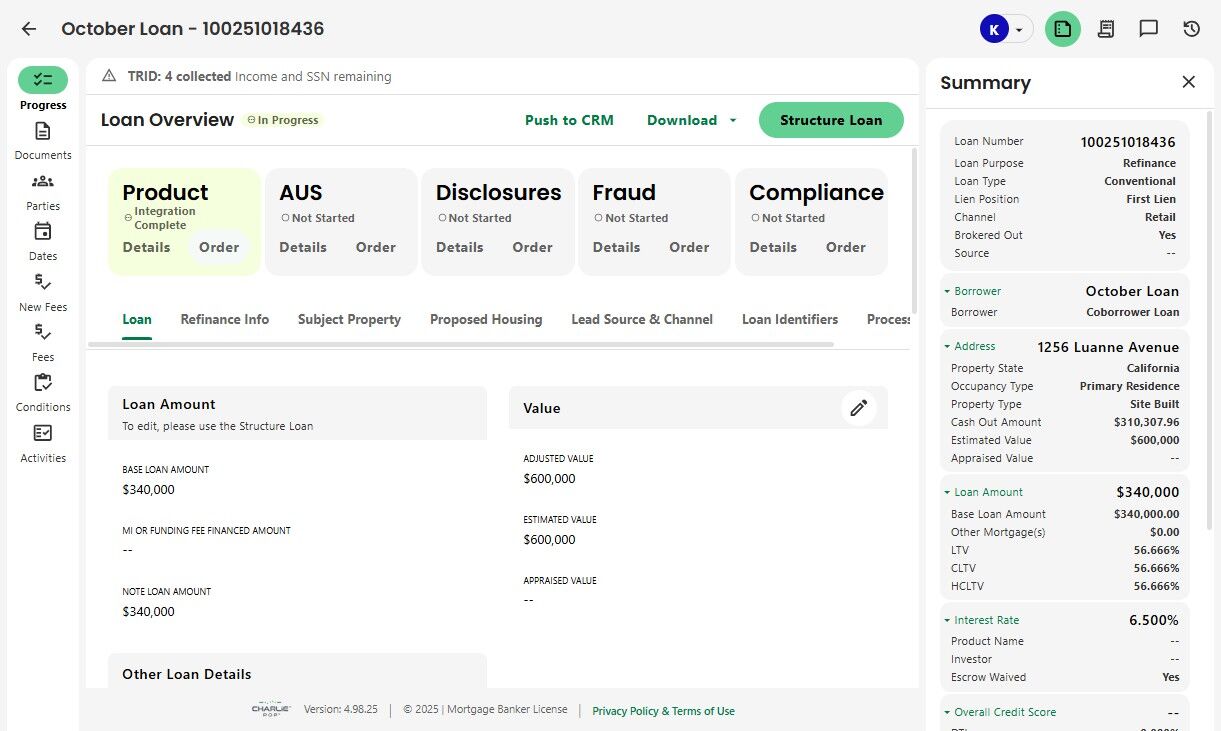The width and height of the screenshot is (1221, 731).
Task: Click the Structure Loan button
Action: point(830,120)
